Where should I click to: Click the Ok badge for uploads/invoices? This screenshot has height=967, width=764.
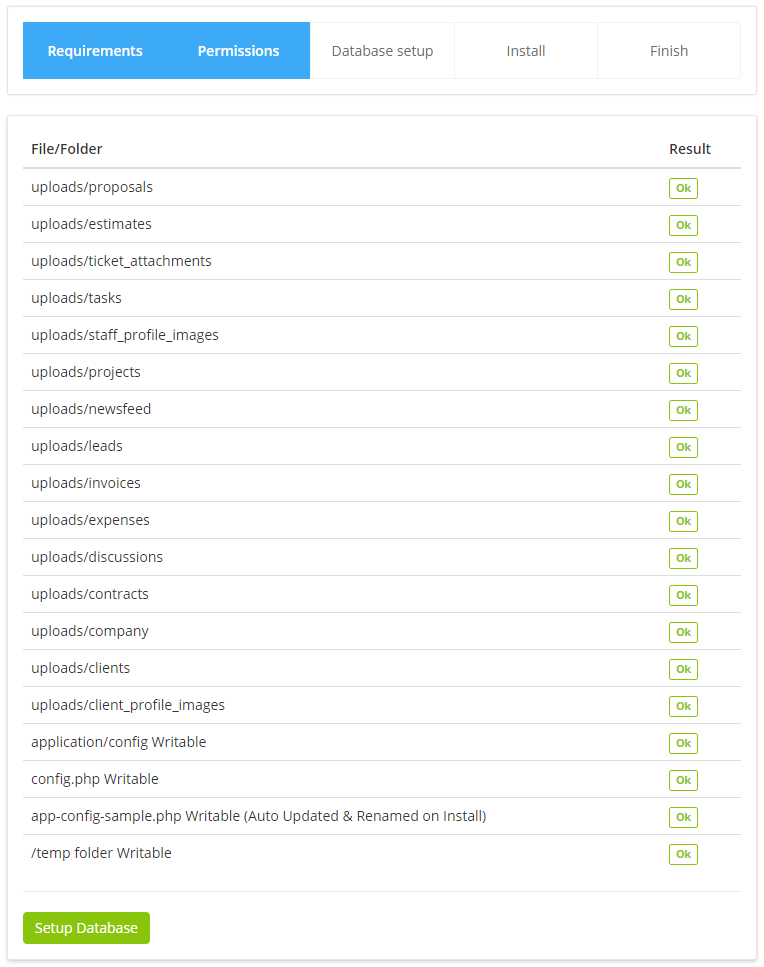pyautogui.click(x=683, y=484)
